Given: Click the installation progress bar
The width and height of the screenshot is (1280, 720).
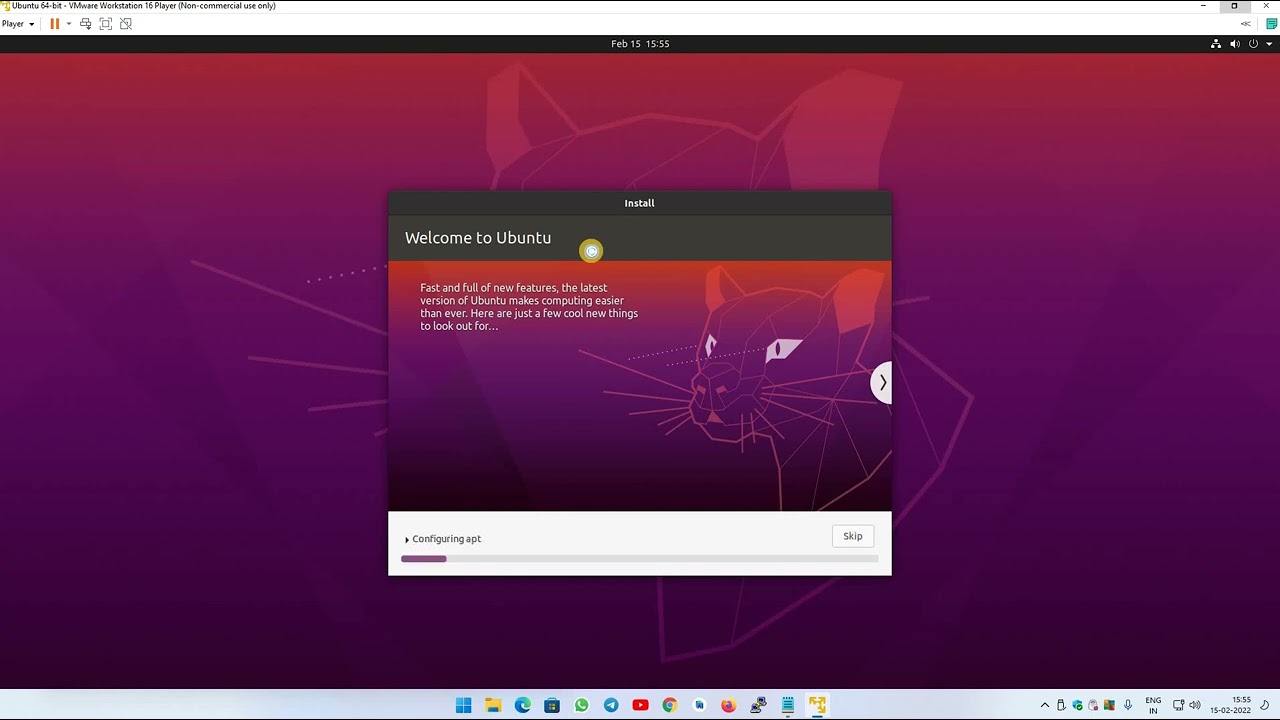Looking at the screenshot, I should 640,559.
